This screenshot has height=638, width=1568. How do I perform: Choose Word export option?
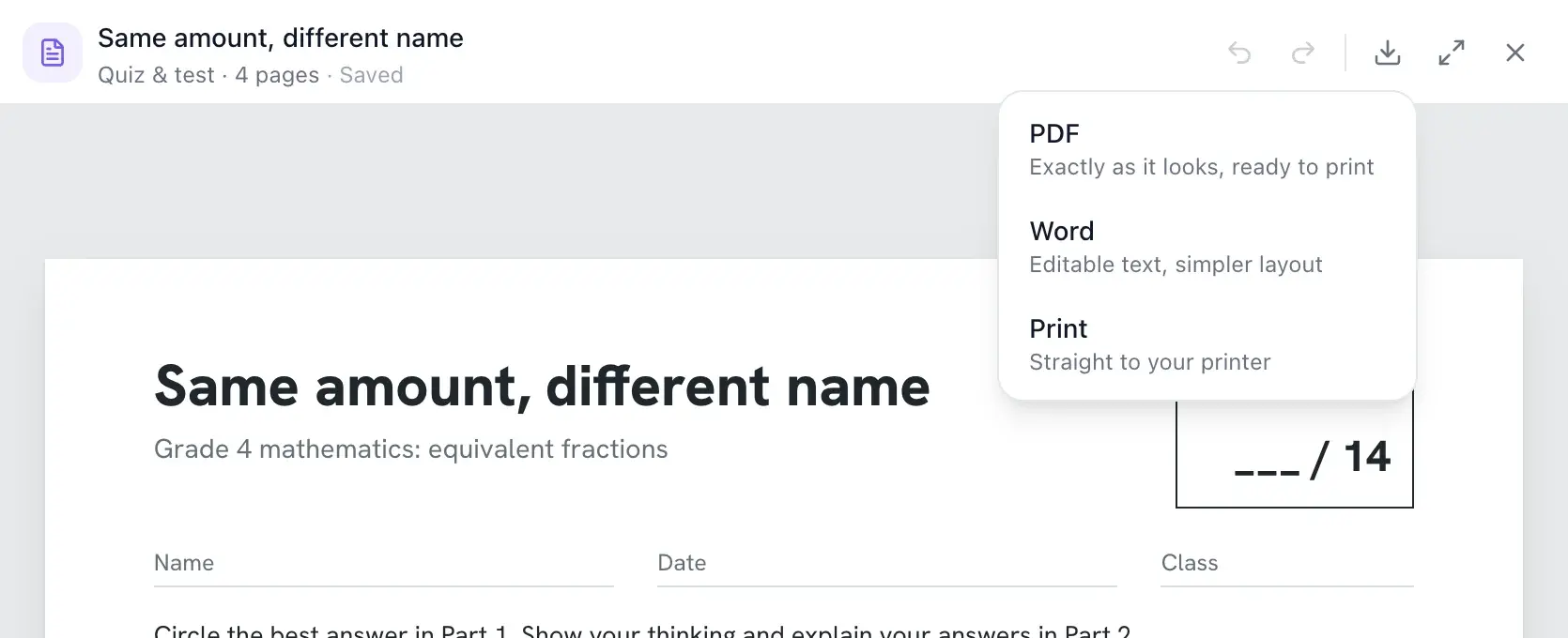pyautogui.click(x=1207, y=247)
